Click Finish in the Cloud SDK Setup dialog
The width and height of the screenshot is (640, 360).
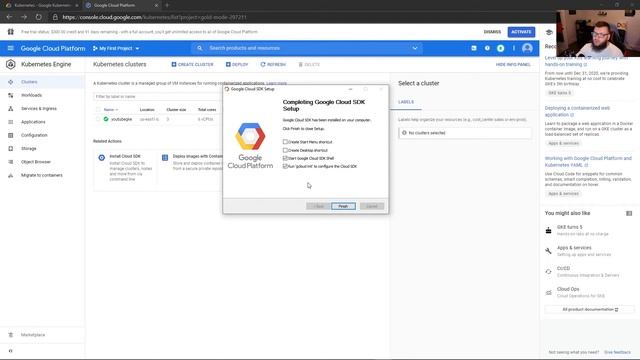point(343,206)
